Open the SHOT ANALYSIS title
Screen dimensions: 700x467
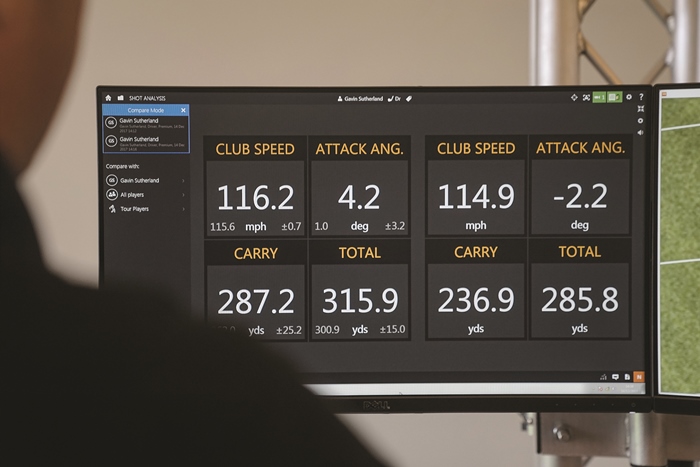[147, 98]
